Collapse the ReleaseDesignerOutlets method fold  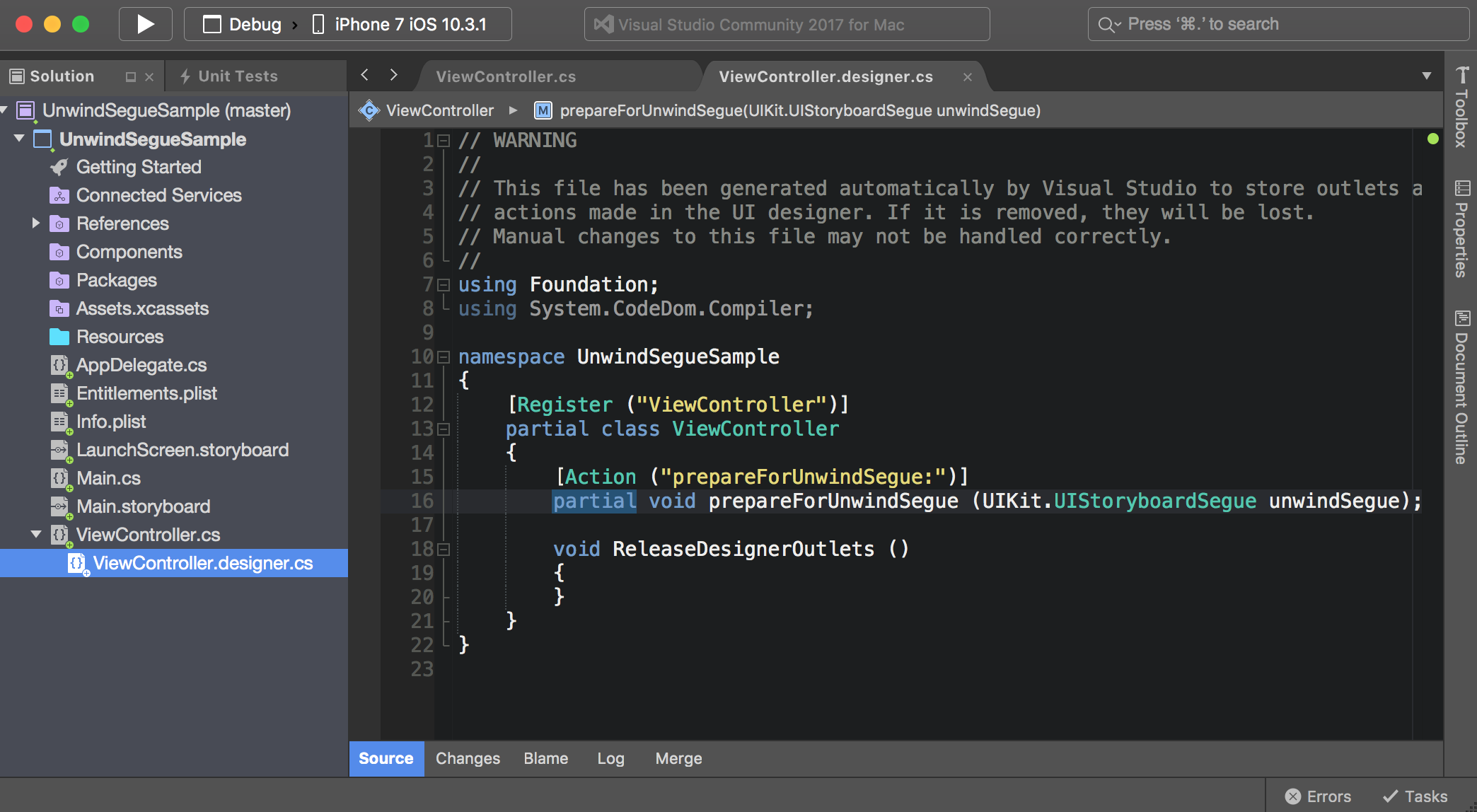pyautogui.click(x=444, y=550)
